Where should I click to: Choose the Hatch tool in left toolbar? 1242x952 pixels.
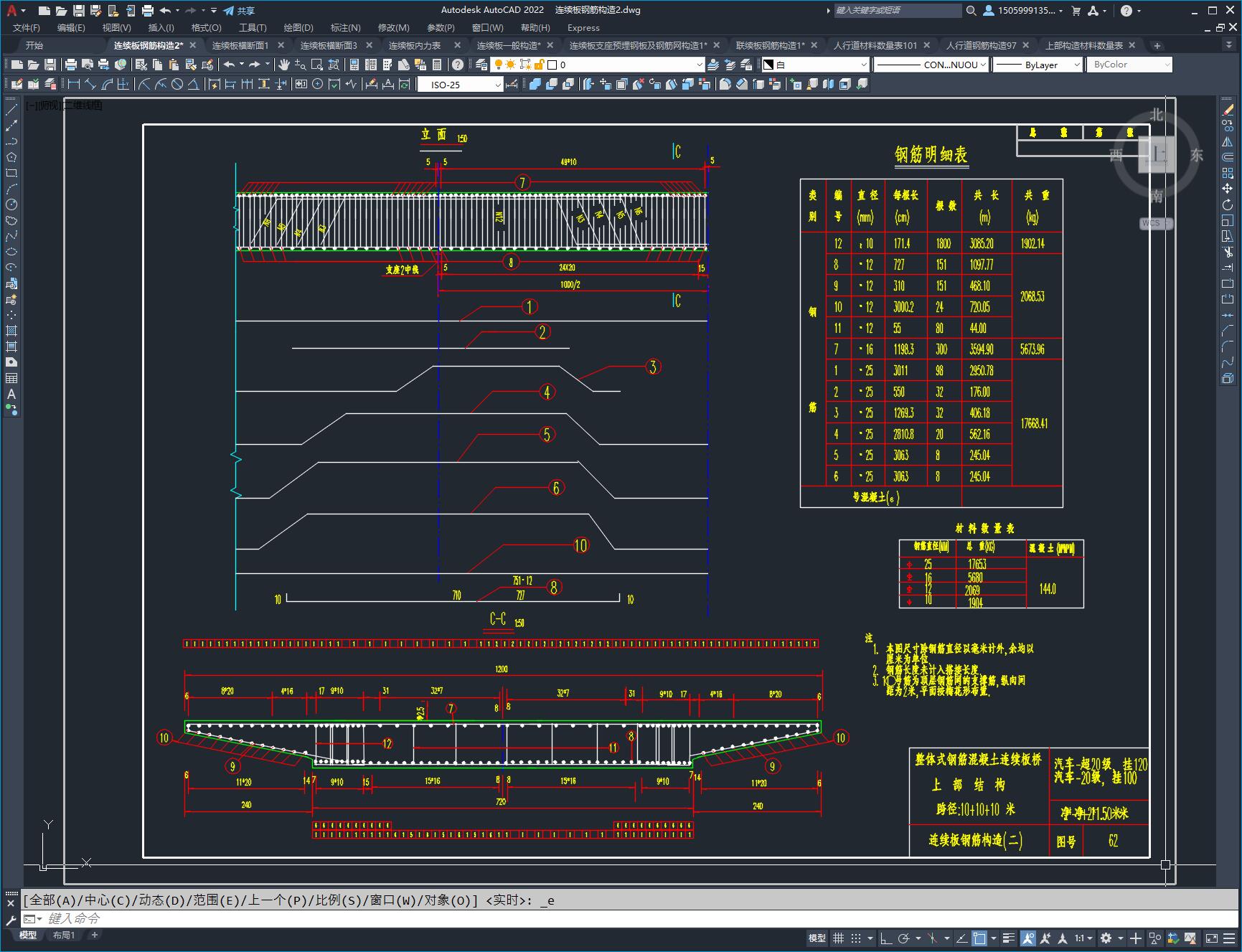[11, 331]
